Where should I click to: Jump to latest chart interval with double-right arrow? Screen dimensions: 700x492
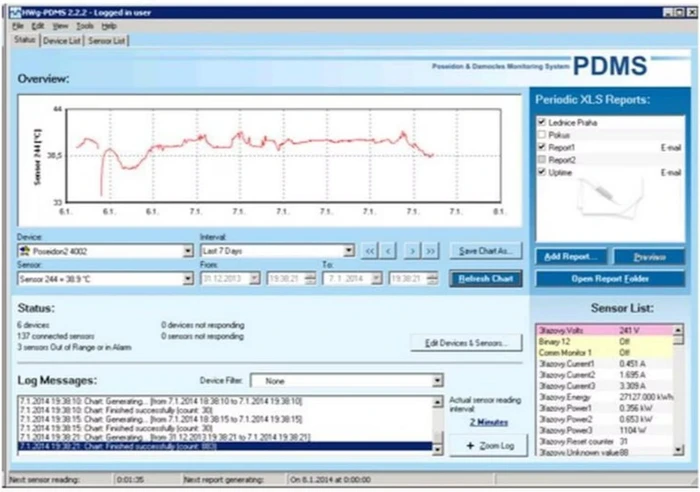point(431,251)
